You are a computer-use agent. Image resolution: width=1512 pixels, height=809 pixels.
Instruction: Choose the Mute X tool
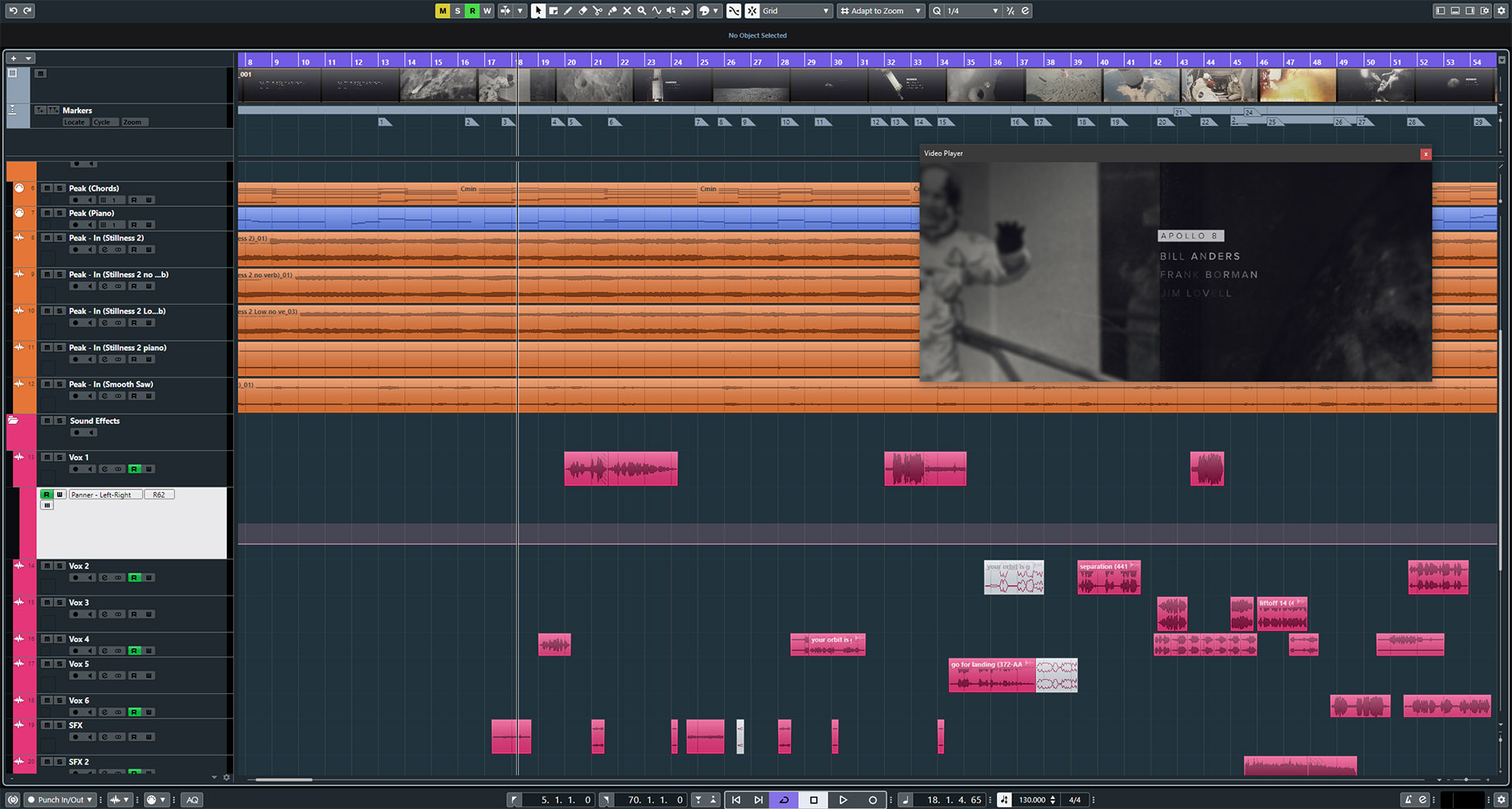point(627,11)
